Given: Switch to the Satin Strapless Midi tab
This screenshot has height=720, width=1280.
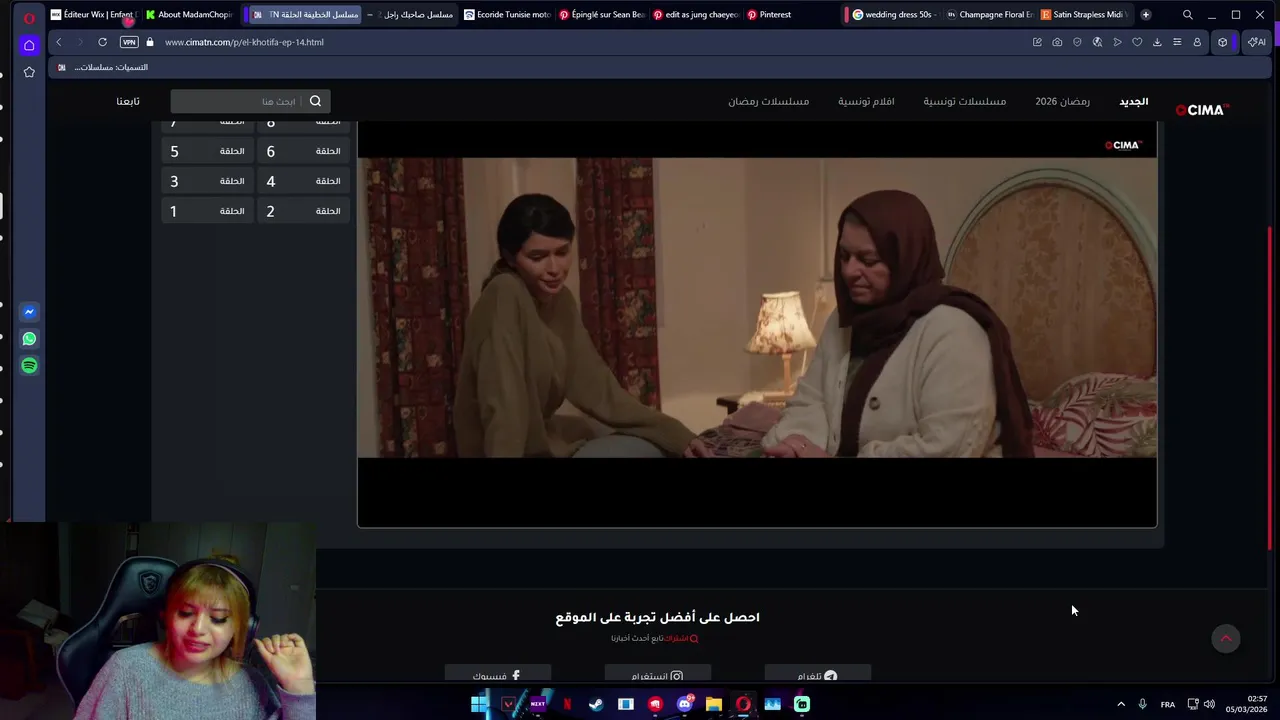Looking at the screenshot, I should pos(1084,15).
